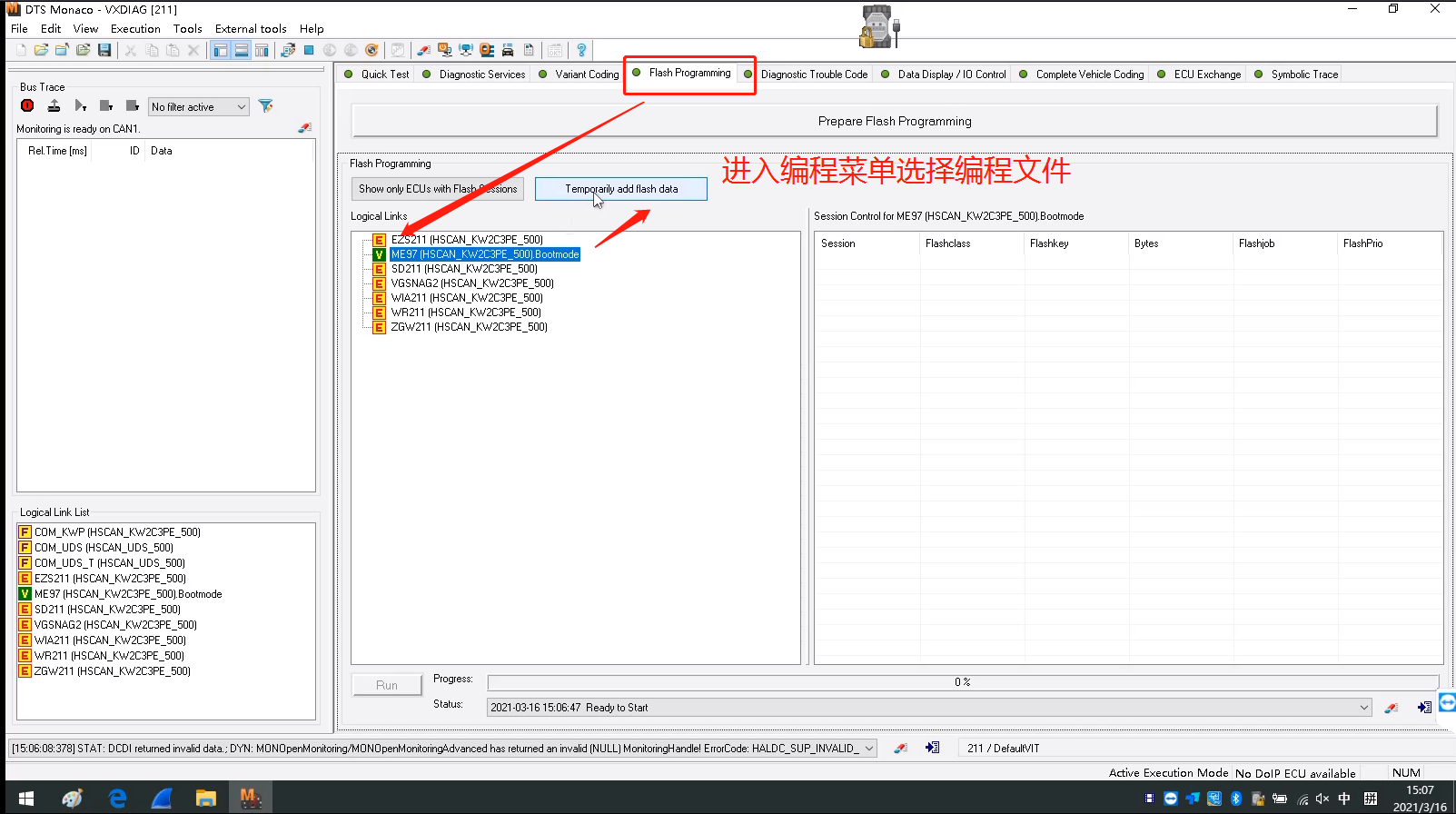
Task: Open the Execution menu
Action: (x=135, y=29)
